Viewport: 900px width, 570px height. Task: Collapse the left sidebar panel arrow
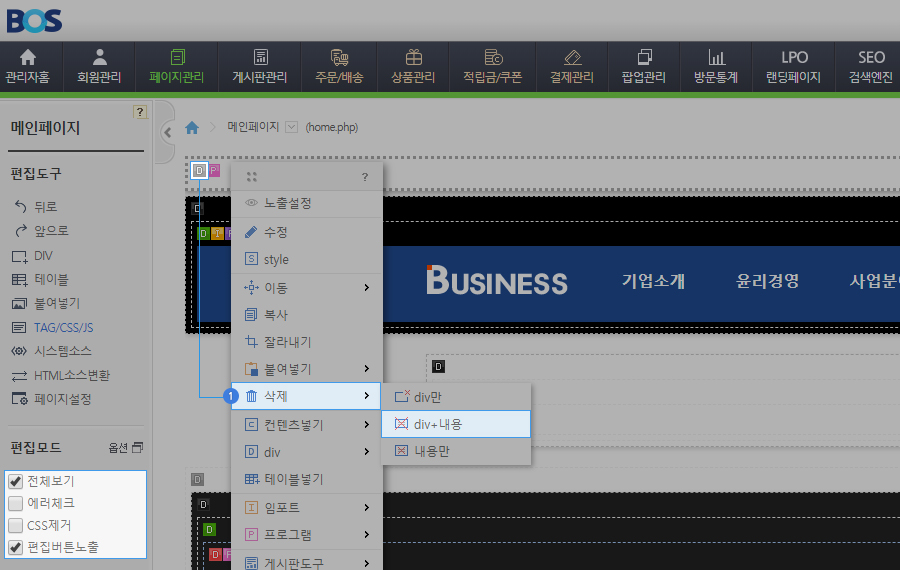point(167,132)
